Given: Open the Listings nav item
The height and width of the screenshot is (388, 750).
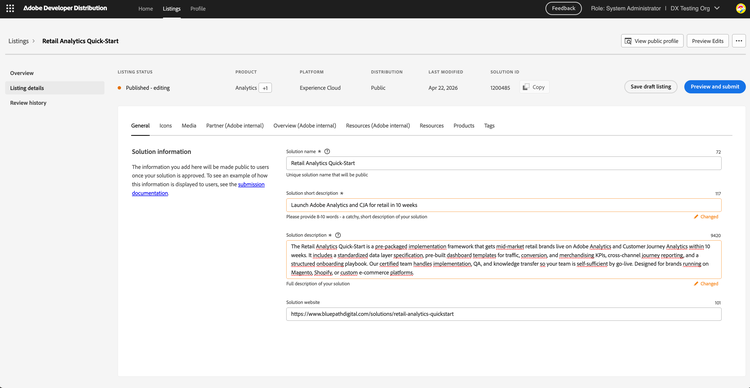Looking at the screenshot, I should pos(172,9).
